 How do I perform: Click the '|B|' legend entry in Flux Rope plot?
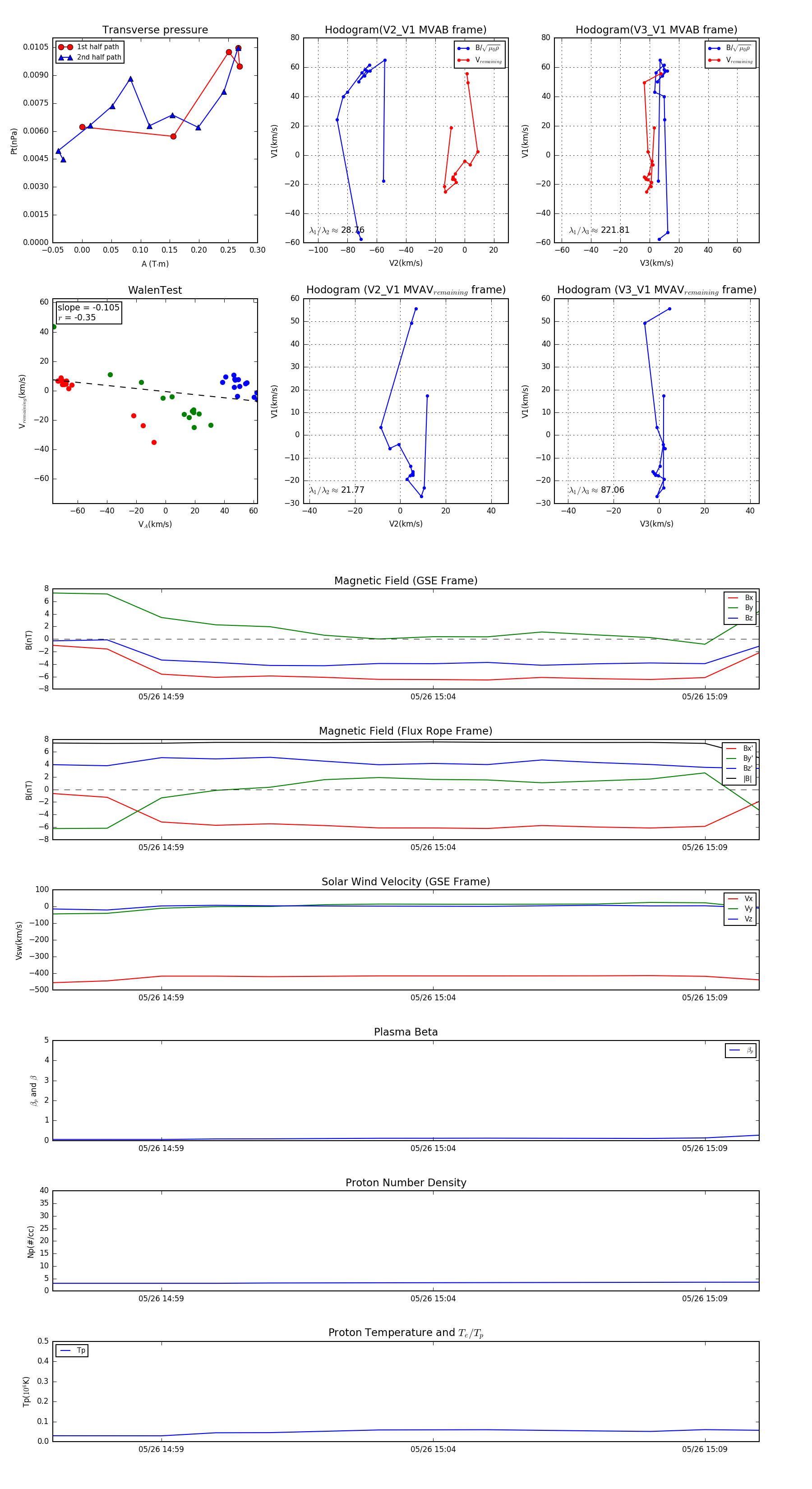click(x=739, y=779)
